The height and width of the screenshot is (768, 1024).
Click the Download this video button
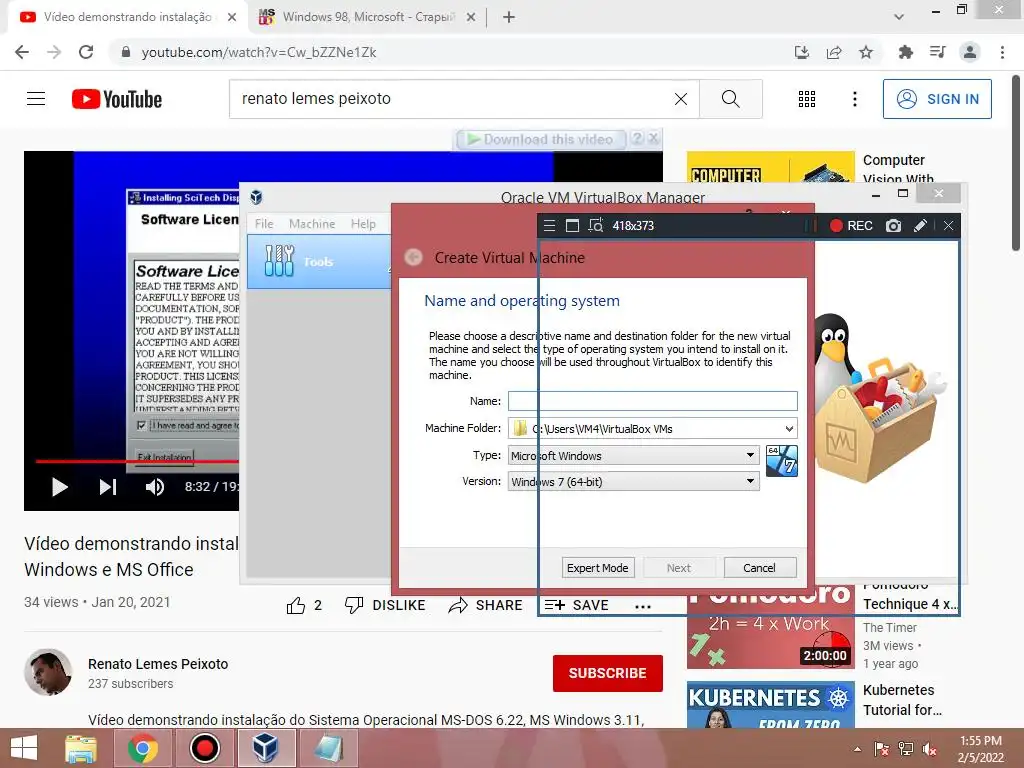click(541, 139)
